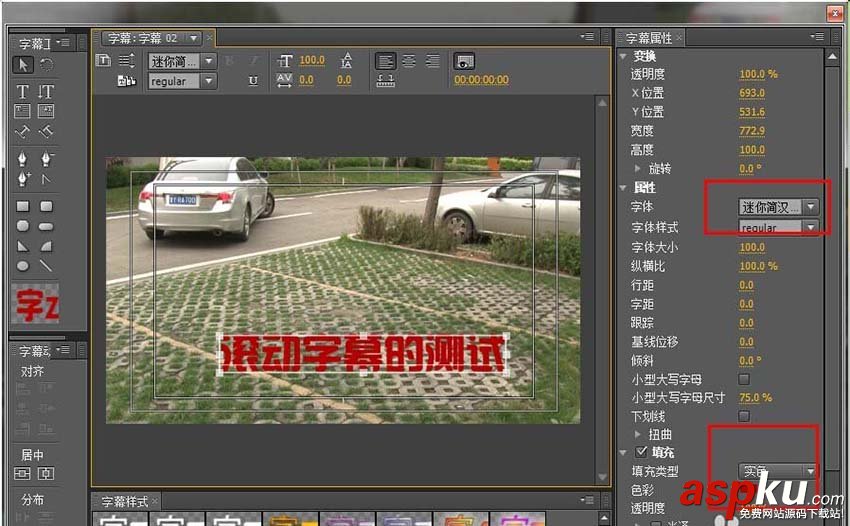Select the Rotation tool
850x526 pixels.
pos(47,65)
